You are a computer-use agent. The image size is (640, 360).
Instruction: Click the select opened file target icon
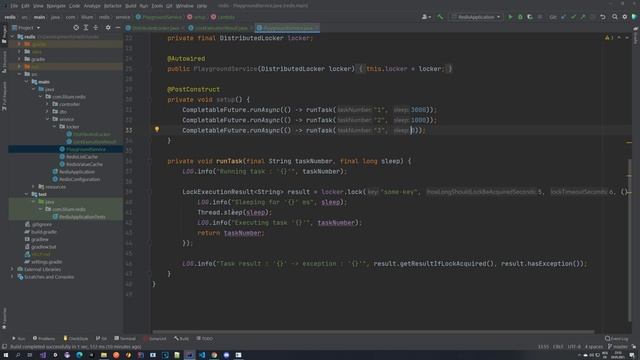click(76, 28)
